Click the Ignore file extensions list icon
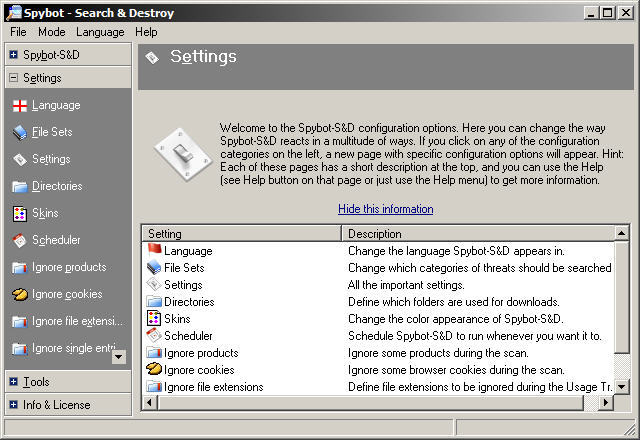The image size is (640, 440). (x=154, y=387)
